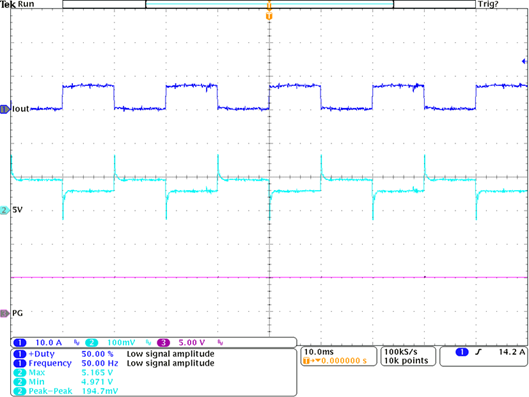This screenshot has height=397, width=529.
Task: Click channel 3 PG ground marker
Action: point(5,313)
